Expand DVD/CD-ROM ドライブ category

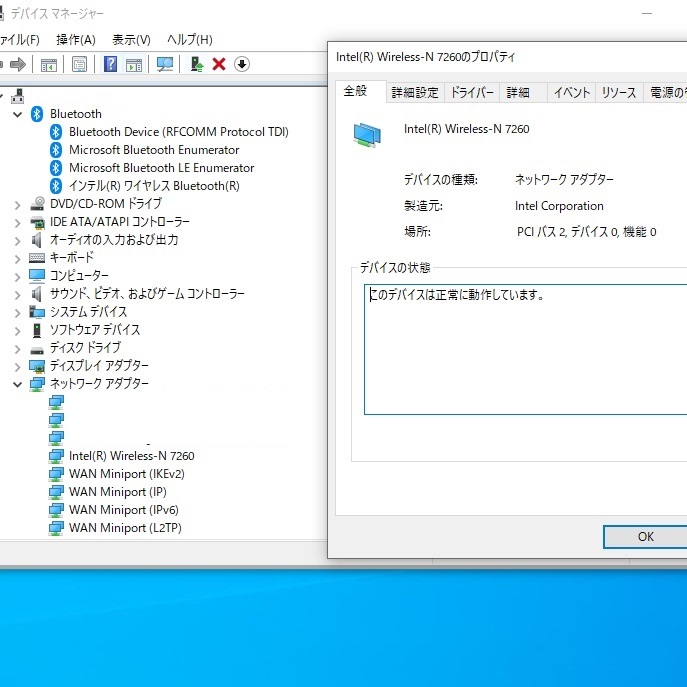pyautogui.click(x=18, y=205)
